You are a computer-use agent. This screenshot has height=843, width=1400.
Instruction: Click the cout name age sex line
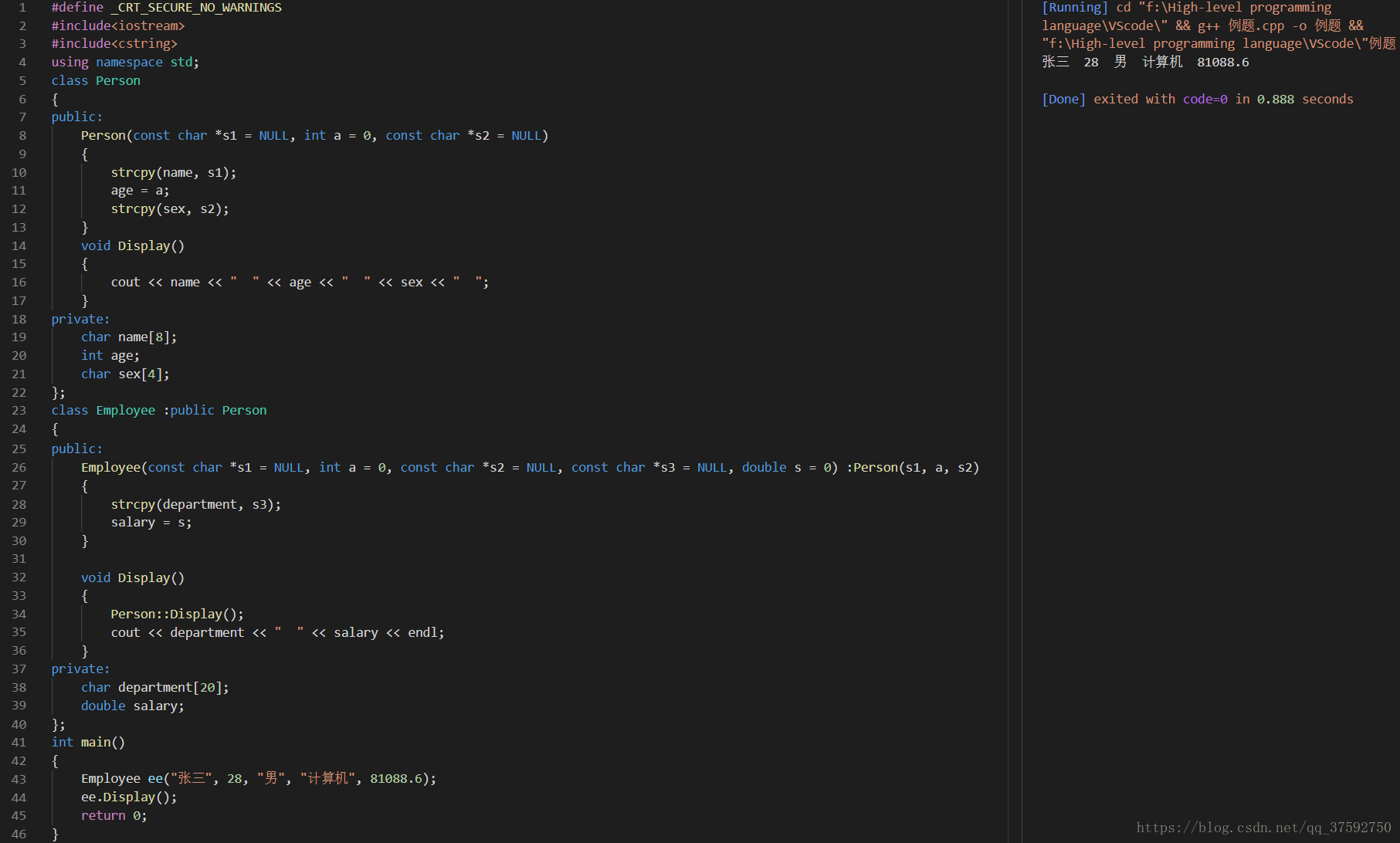(300, 283)
